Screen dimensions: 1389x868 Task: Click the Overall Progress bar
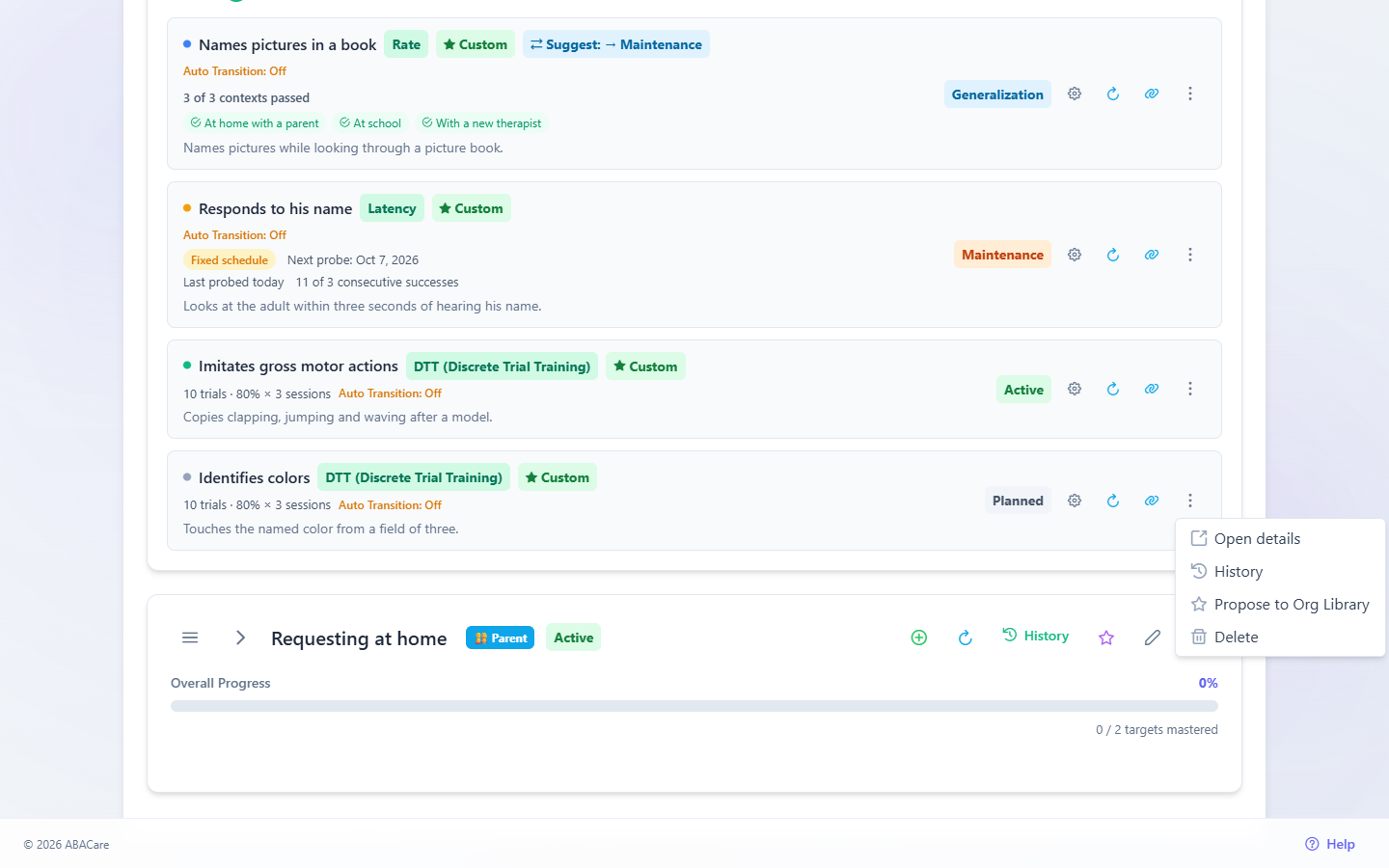pos(694,706)
